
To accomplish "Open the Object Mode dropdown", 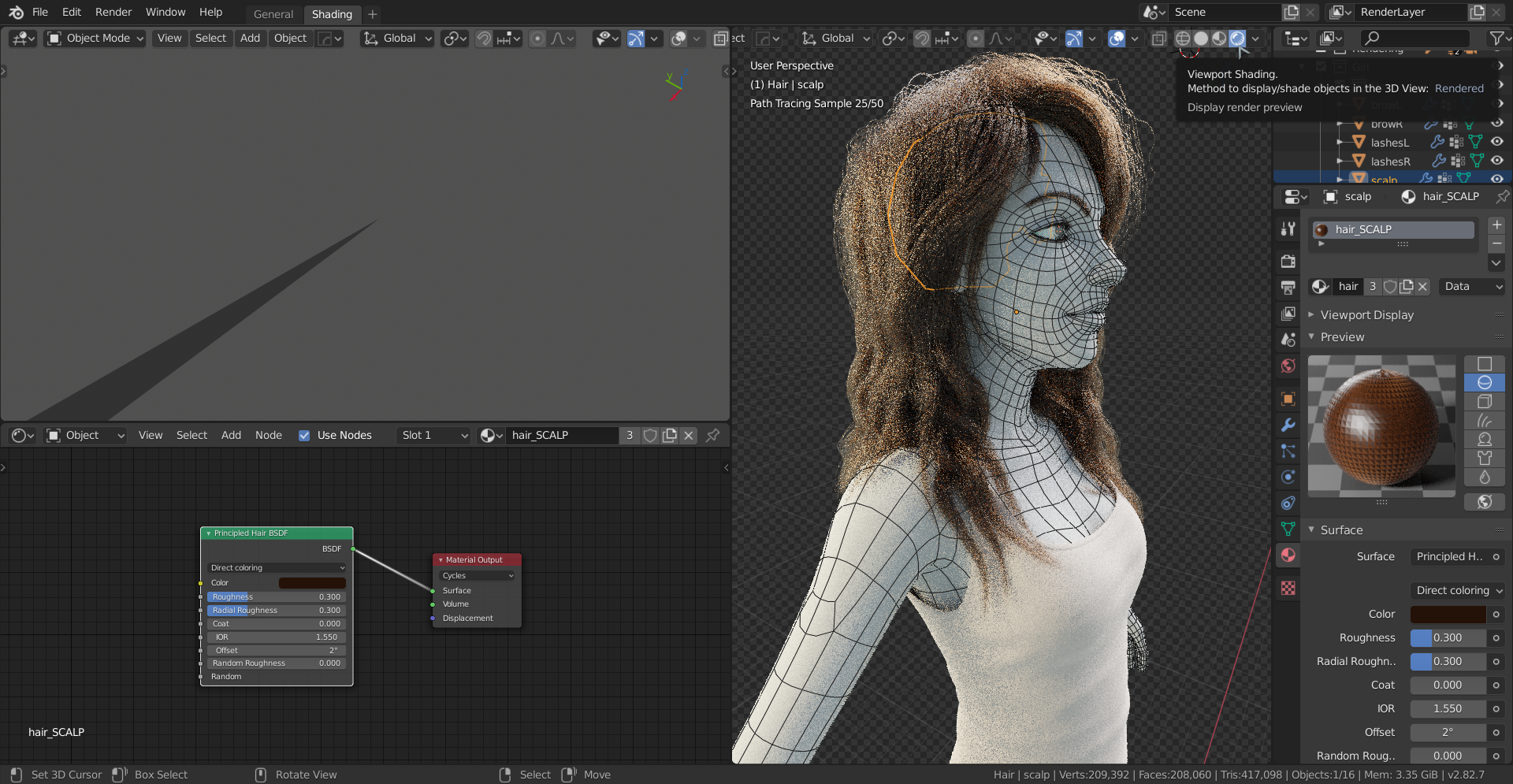I will coord(96,39).
